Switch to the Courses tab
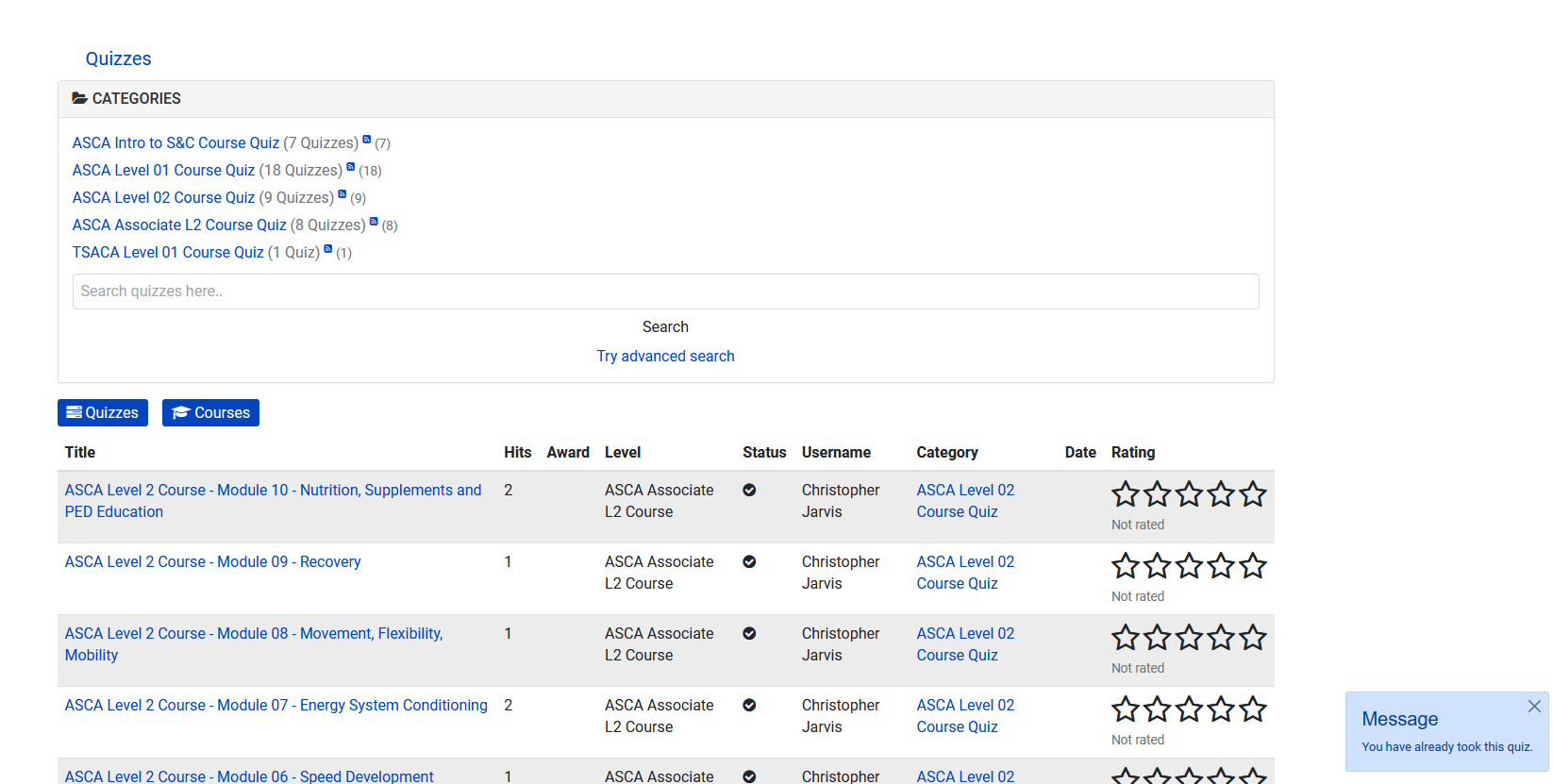Screen dimensions: 1553x784 click(210, 412)
